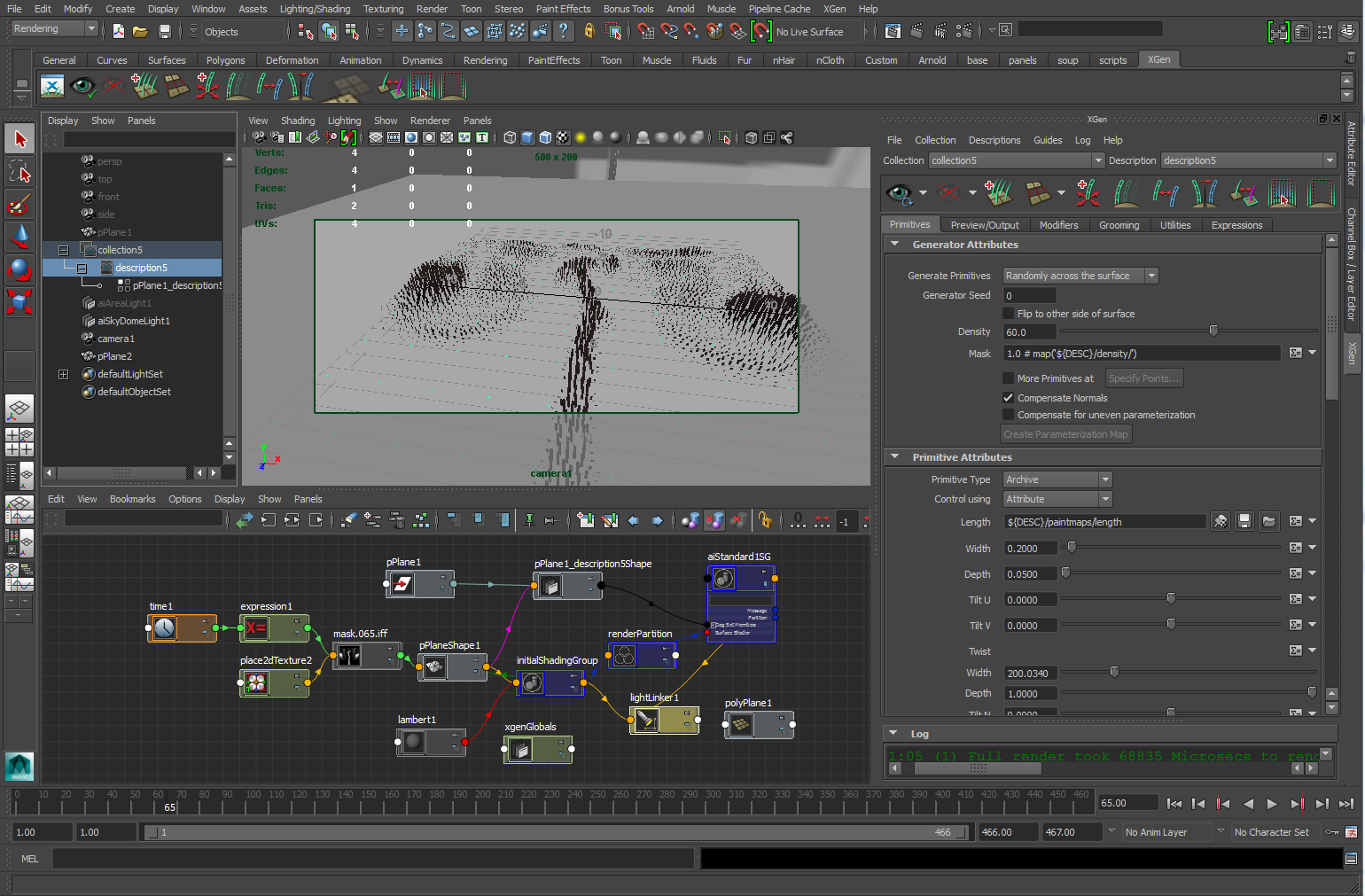This screenshot has height=896, width=1365.
Task: Click the Create Parameterization Map button
Action: [1065, 434]
